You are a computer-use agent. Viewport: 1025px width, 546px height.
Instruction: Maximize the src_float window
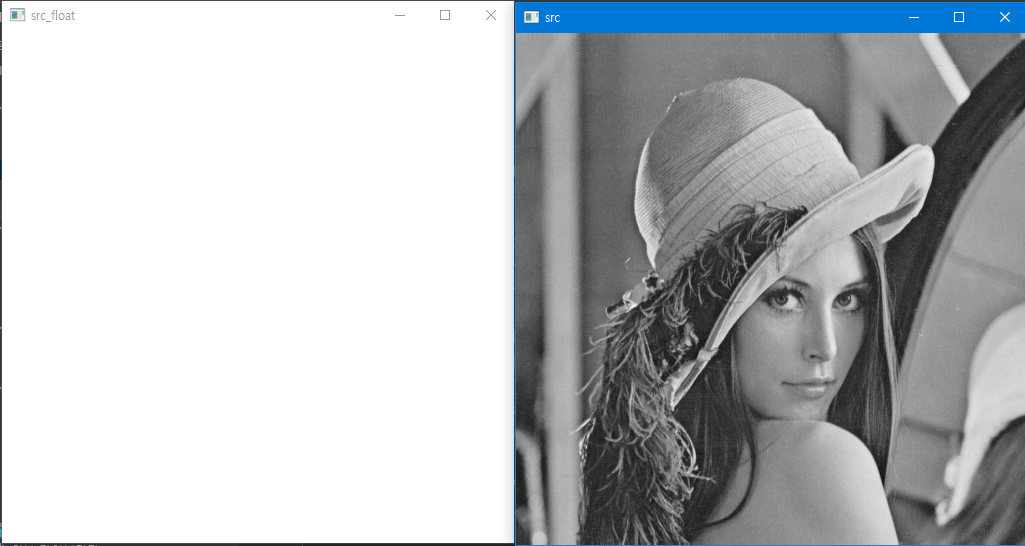click(x=445, y=15)
